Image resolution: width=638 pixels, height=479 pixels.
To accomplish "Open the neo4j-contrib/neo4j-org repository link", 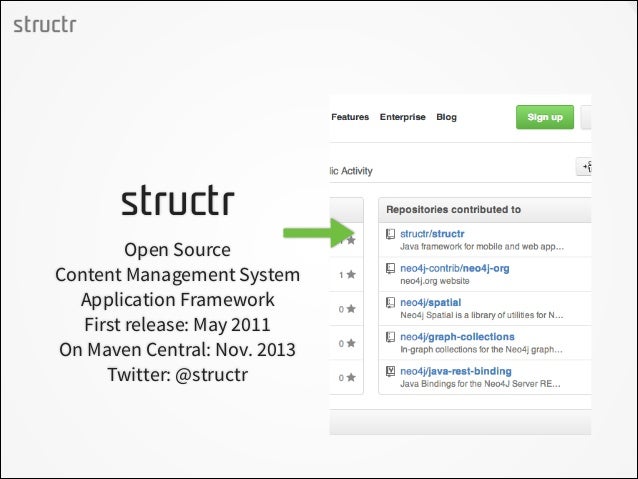I will pos(454,268).
